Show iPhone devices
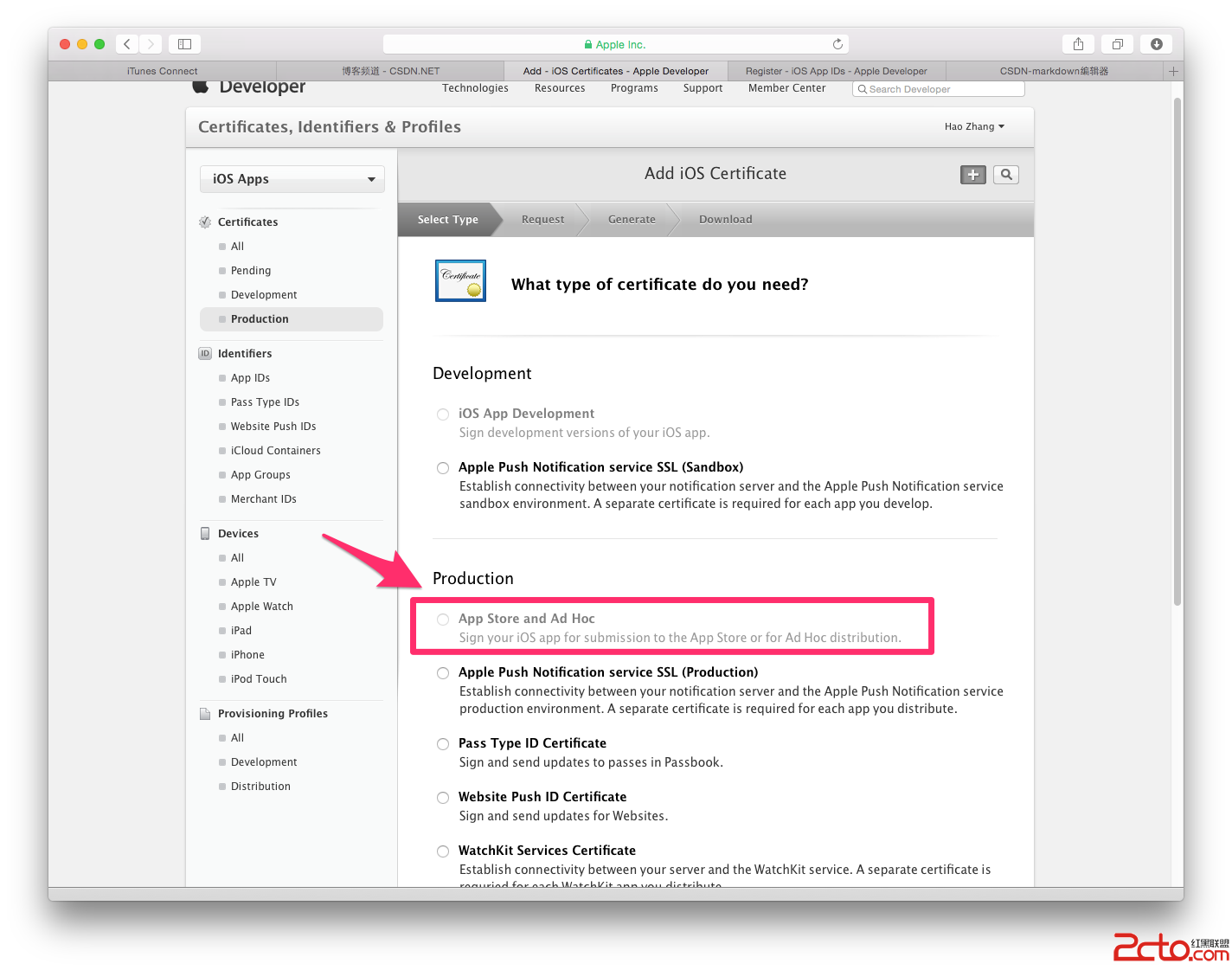Image resolution: width=1232 pixels, height=970 pixels. [247, 655]
